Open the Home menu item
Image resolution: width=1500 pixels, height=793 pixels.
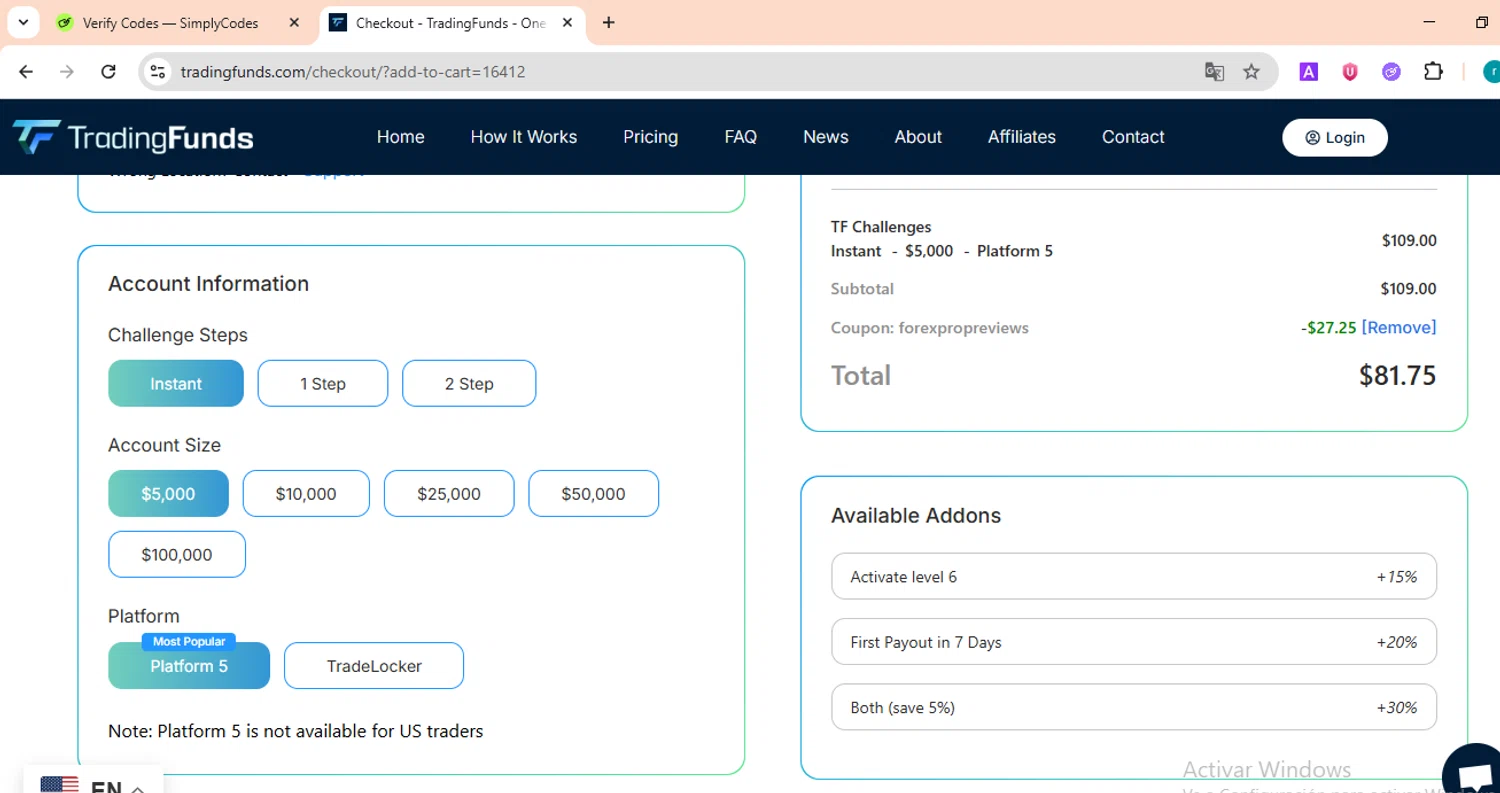(x=401, y=137)
